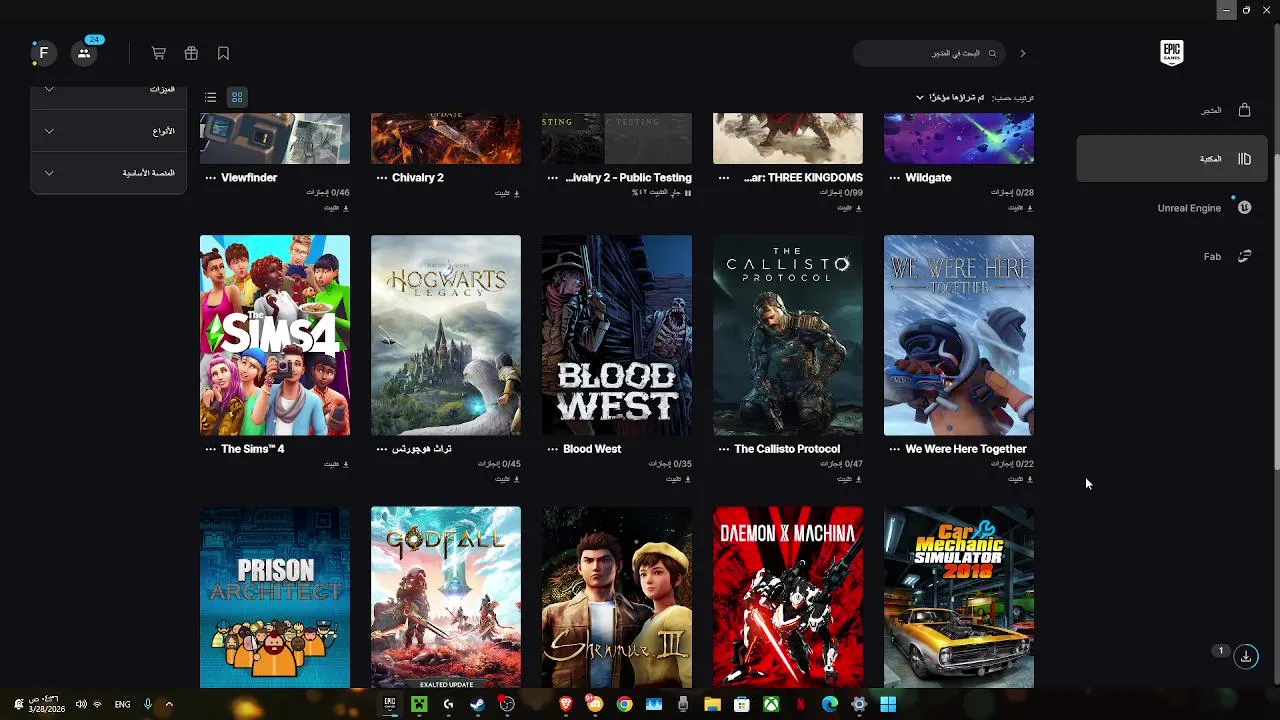The image size is (1280, 720).
Task: Open Shenmue III cover thumbnail
Action: pos(617,597)
